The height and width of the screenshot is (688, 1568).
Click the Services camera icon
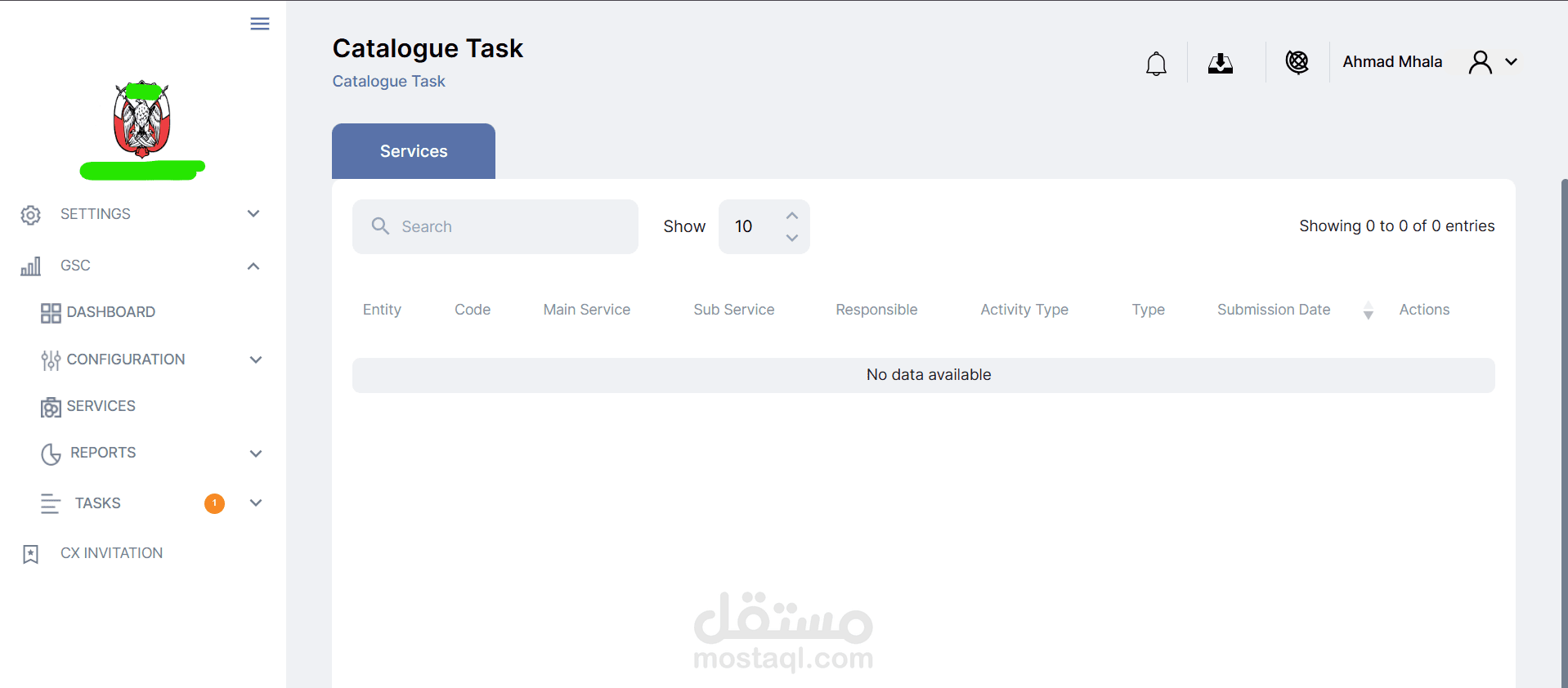51,407
